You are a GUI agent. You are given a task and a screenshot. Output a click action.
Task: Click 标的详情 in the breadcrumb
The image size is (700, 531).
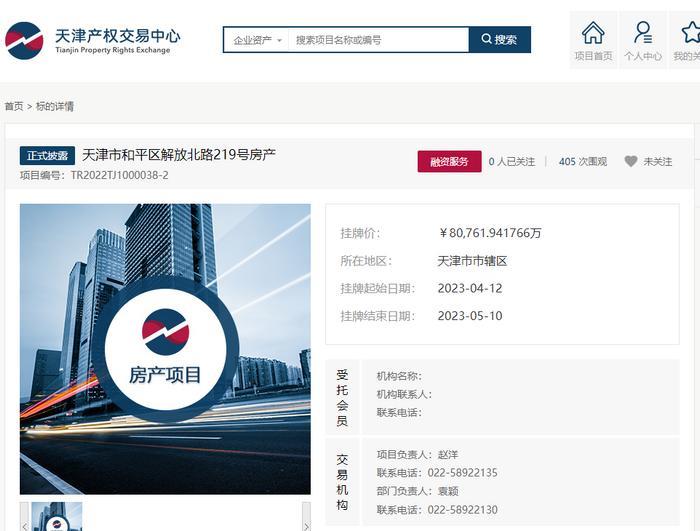tap(55, 106)
